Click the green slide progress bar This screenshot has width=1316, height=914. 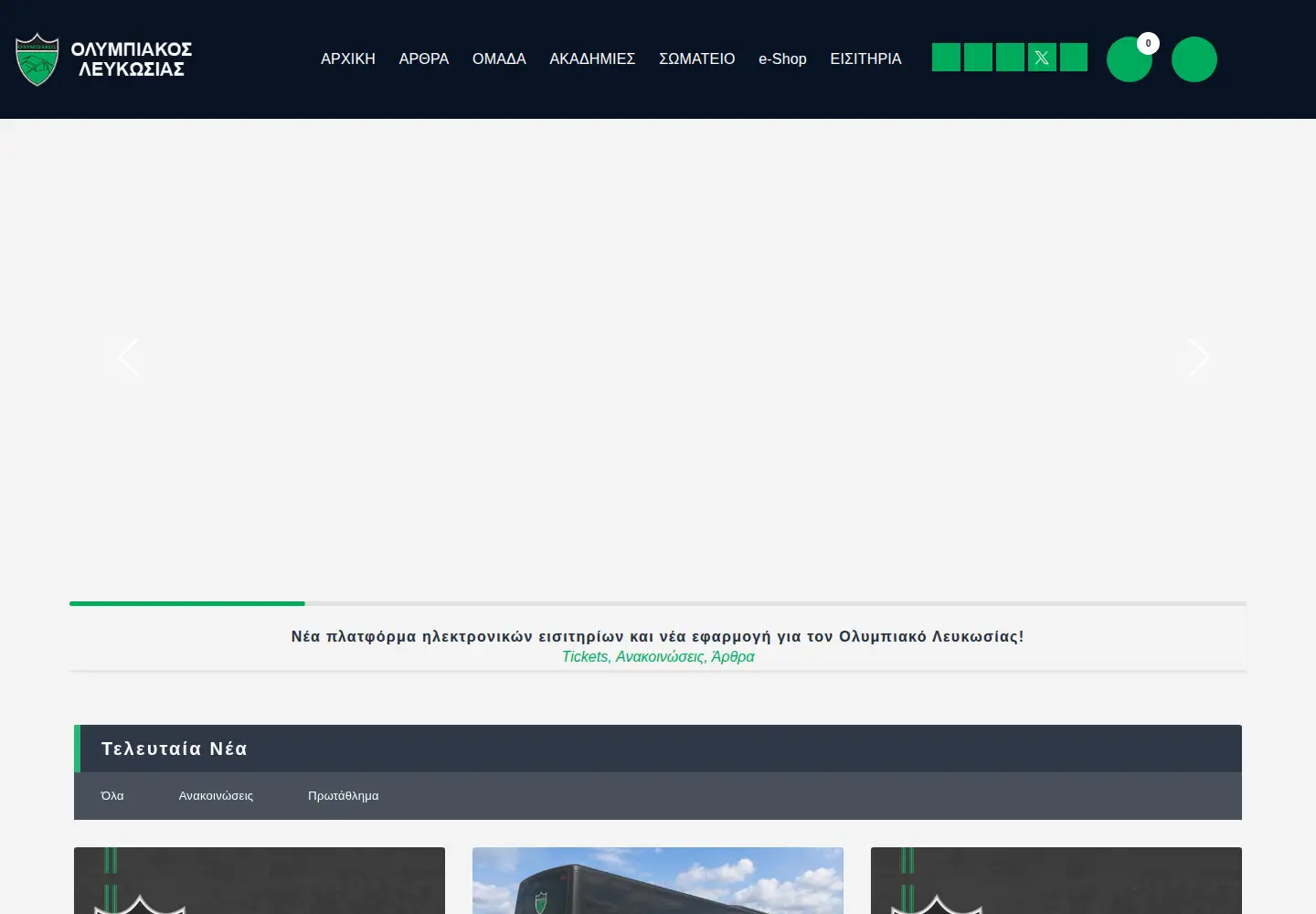pos(187,603)
